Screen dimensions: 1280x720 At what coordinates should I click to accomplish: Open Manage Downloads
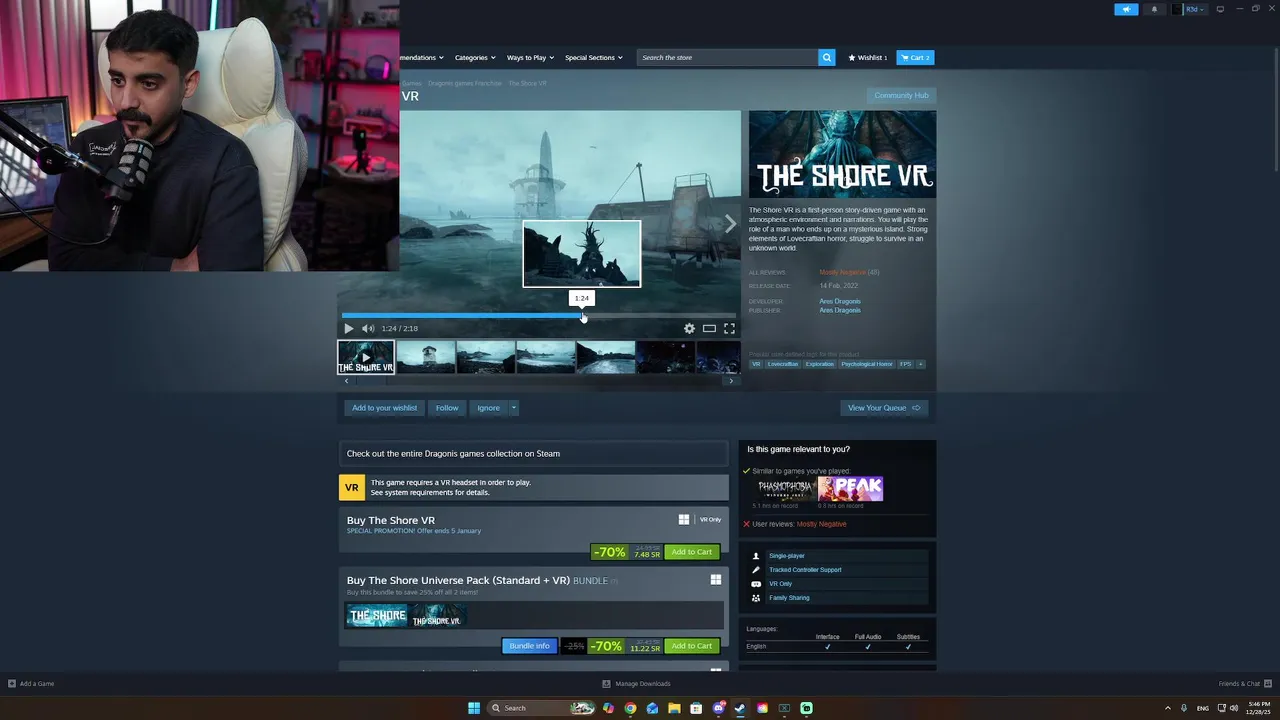(x=637, y=684)
